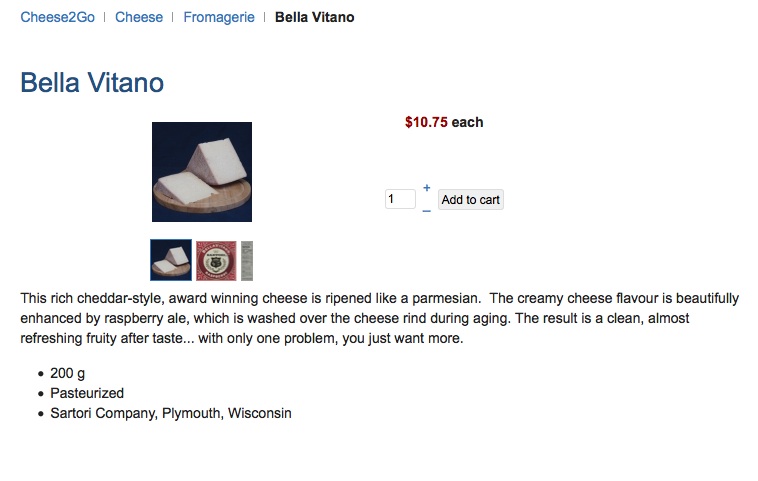The width and height of the screenshot is (758, 481).
Task: Click the plus icon to increase quantity
Action: tap(427, 188)
